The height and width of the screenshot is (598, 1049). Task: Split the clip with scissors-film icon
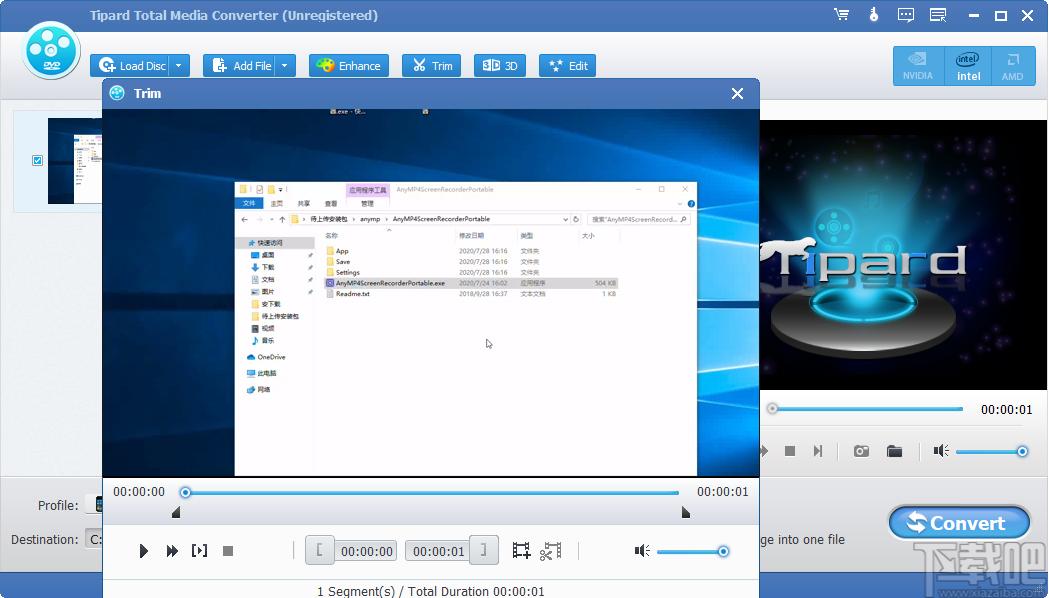(551, 551)
